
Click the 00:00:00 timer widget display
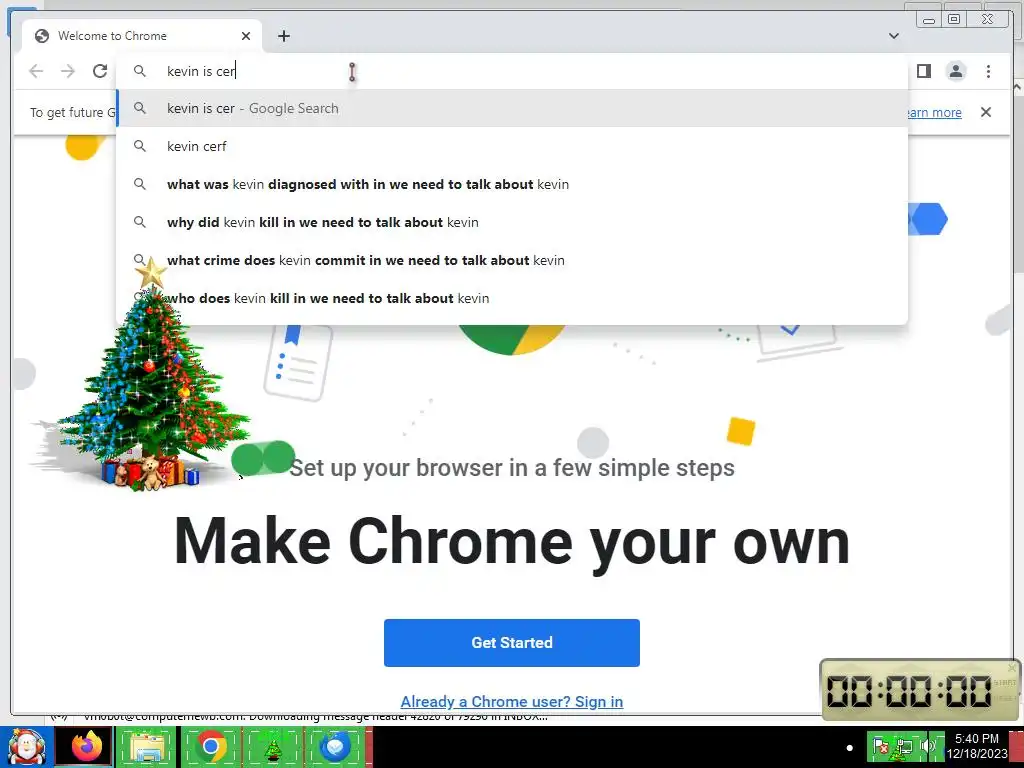tap(909, 691)
